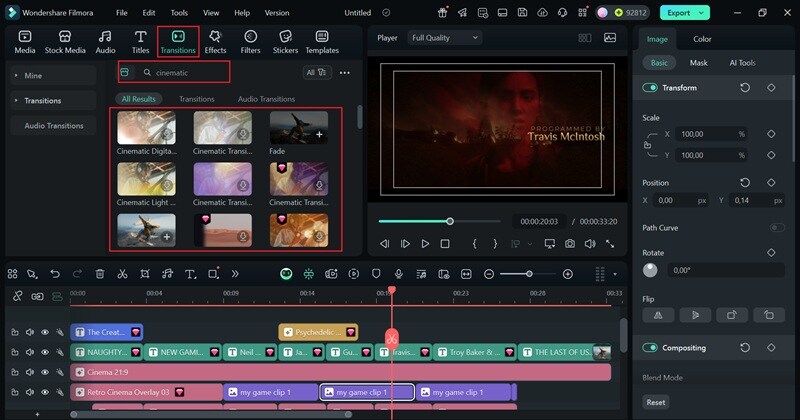Reset Transform with the circular arrow
The image size is (800, 420).
[x=745, y=88]
